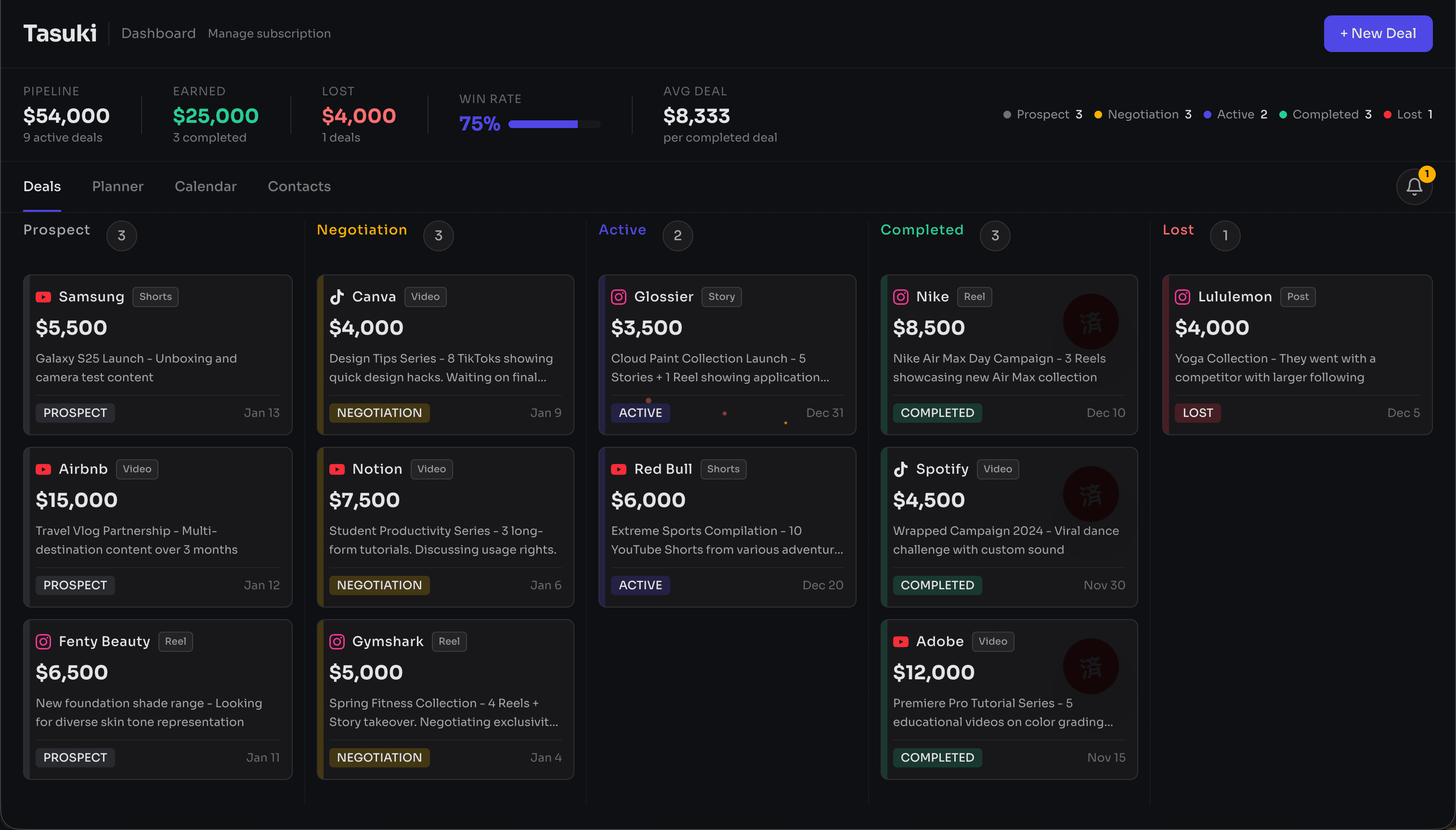The image size is (1456, 830).
Task: Expand the Completed column count badge
Action: [994, 235]
